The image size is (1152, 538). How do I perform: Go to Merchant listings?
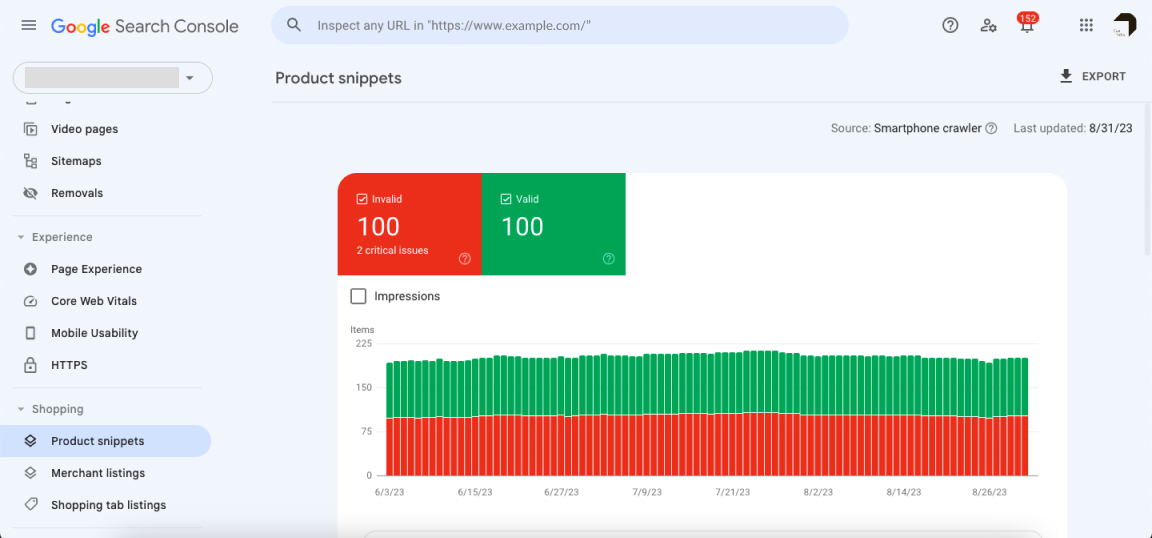click(98, 473)
